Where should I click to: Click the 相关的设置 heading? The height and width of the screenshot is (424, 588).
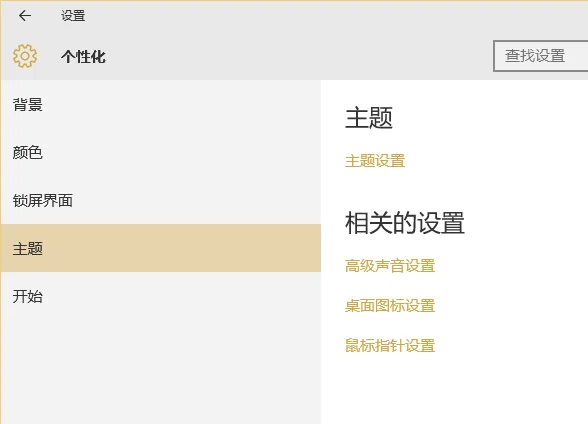point(405,223)
